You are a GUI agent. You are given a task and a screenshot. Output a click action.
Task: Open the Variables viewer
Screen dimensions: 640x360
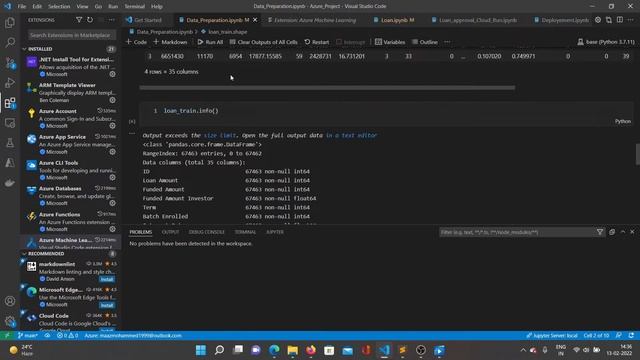tap(390, 42)
